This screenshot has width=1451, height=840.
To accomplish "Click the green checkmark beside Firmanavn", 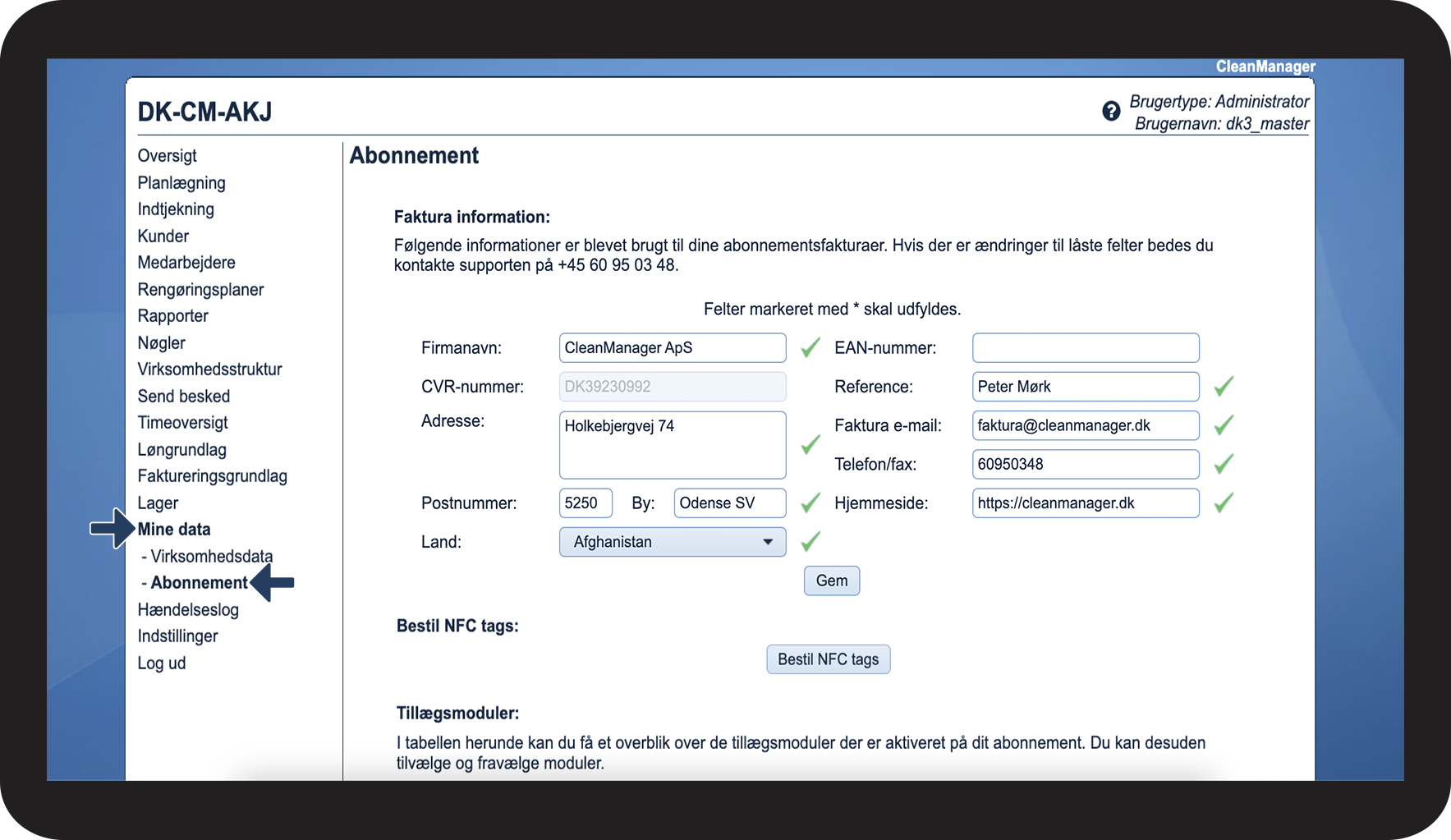I will point(810,348).
